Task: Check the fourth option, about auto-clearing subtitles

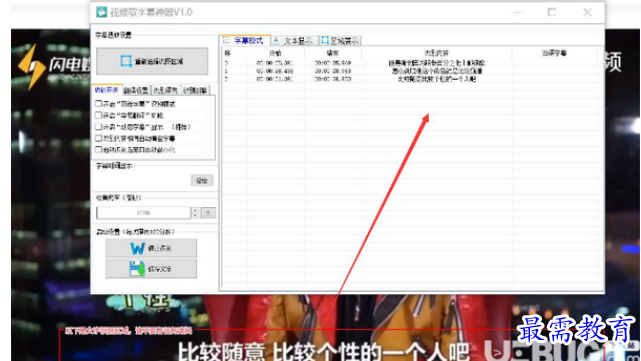Action: 98,138
